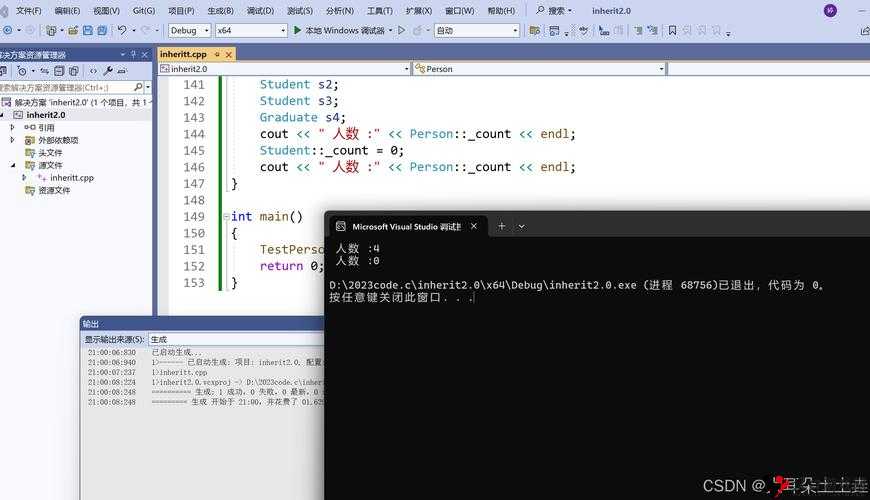Switch to the inheritt.cpp editor tab
870x500 pixels.
click(x=183, y=54)
